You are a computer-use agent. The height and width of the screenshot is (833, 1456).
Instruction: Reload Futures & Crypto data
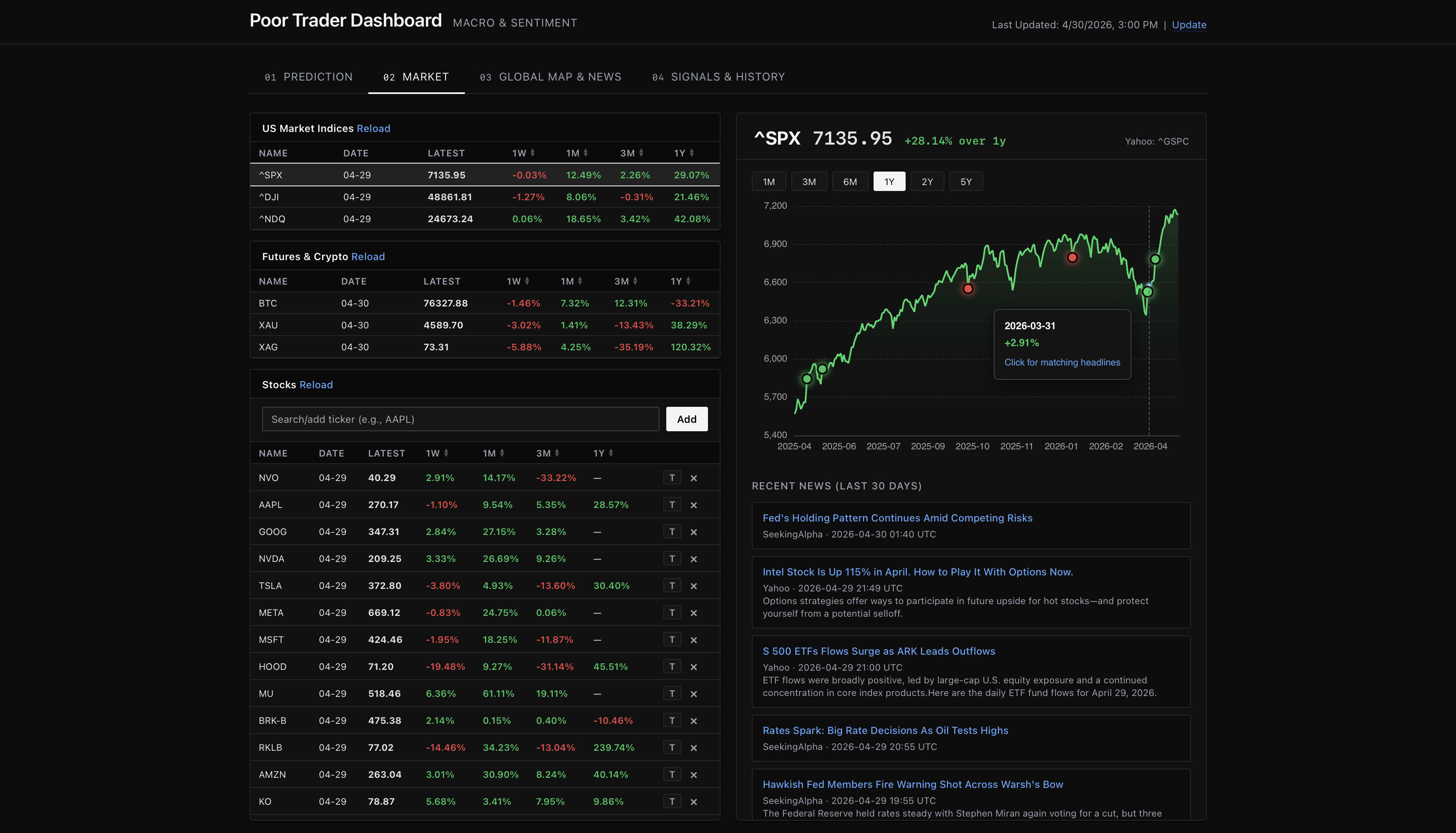click(368, 256)
